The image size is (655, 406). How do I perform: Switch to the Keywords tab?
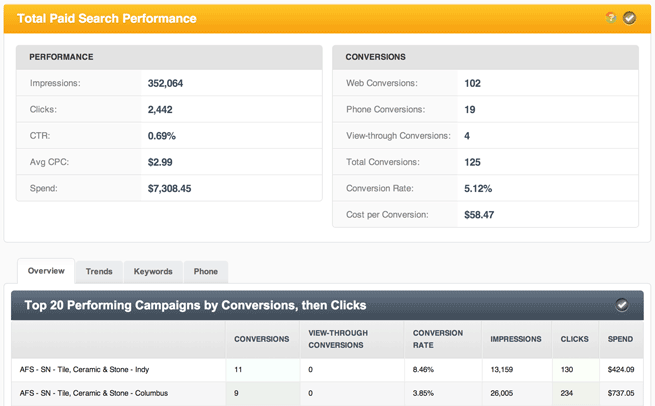point(153,272)
